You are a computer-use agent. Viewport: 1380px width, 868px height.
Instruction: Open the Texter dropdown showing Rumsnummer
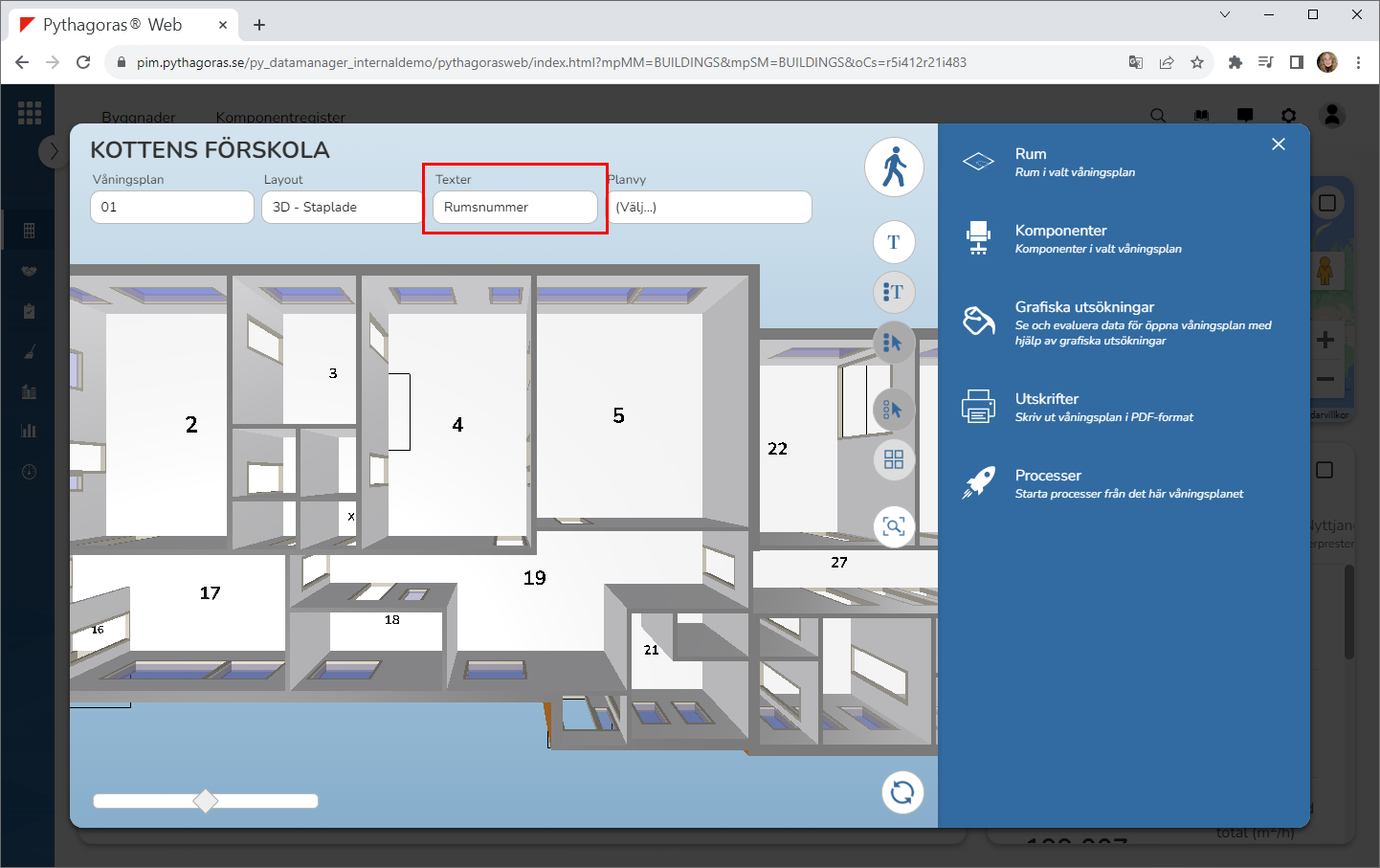click(x=515, y=208)
